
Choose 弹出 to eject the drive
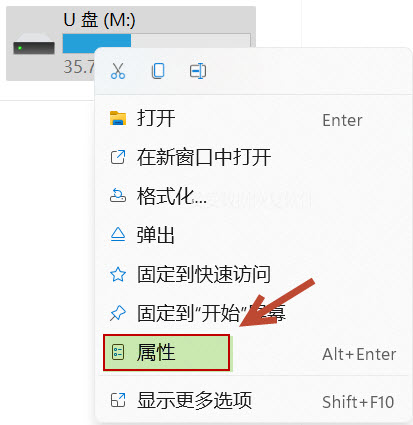[x=253, y=235]
